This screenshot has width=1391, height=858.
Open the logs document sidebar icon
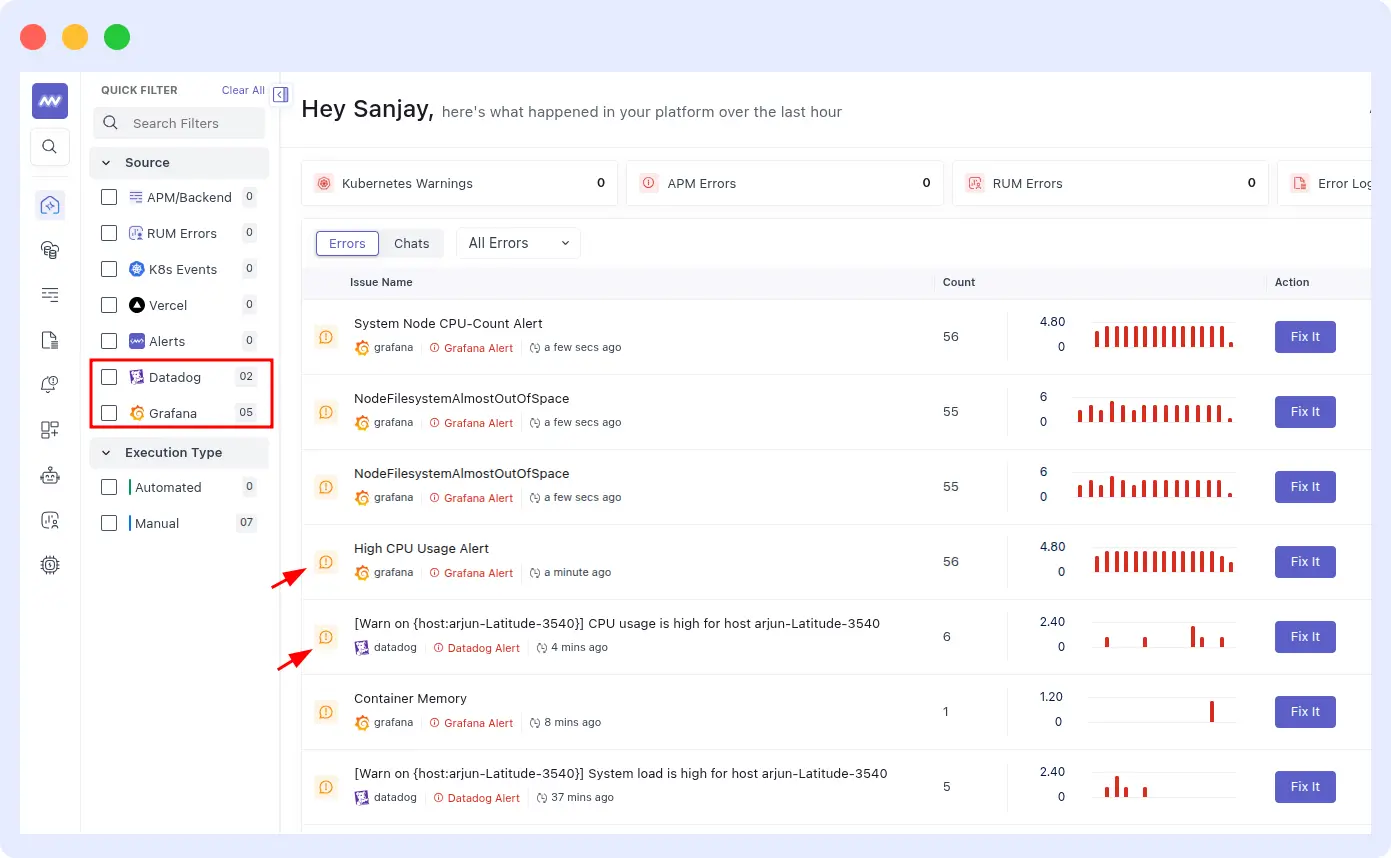(50, 340)
